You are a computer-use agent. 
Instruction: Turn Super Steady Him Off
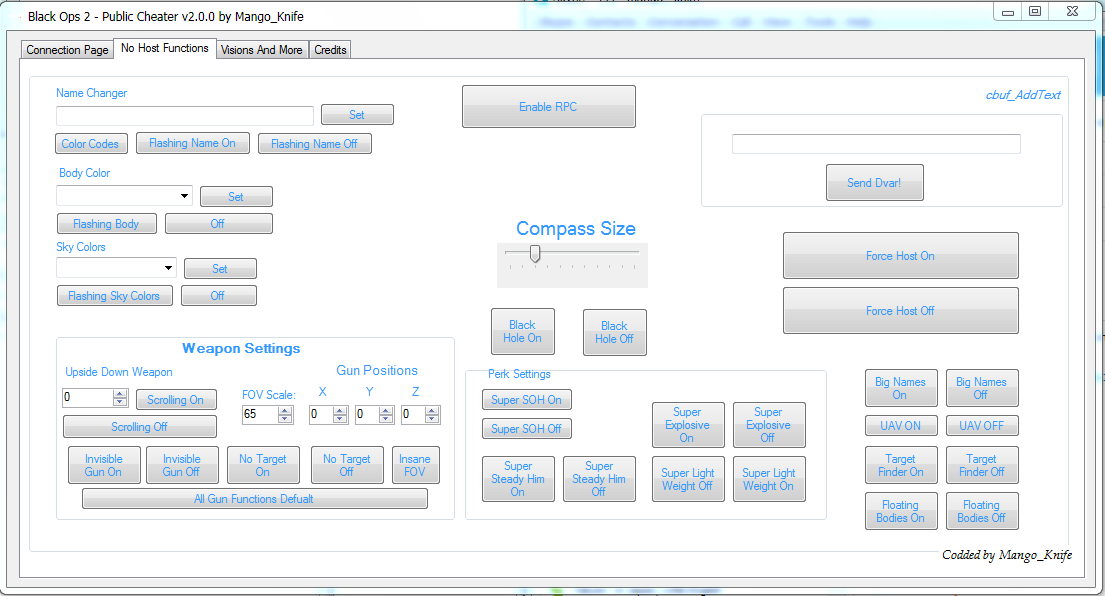(599, 479)
